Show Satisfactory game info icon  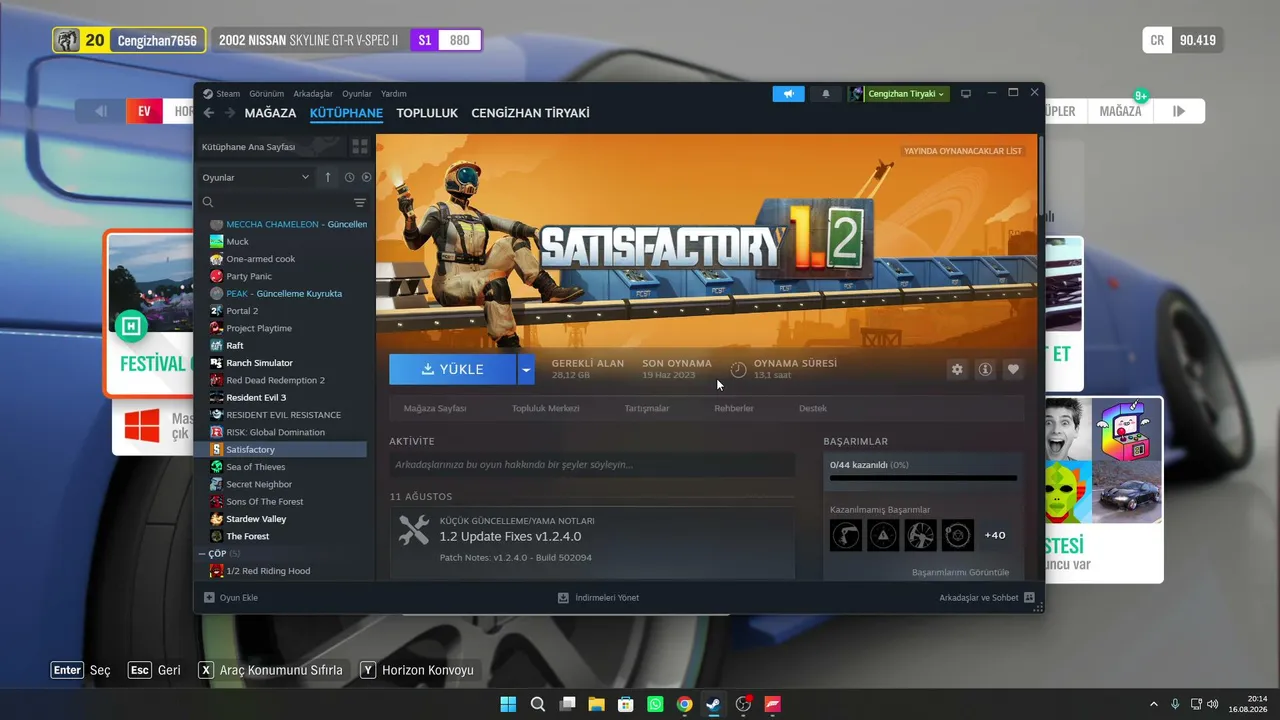(x=985, y=369)
